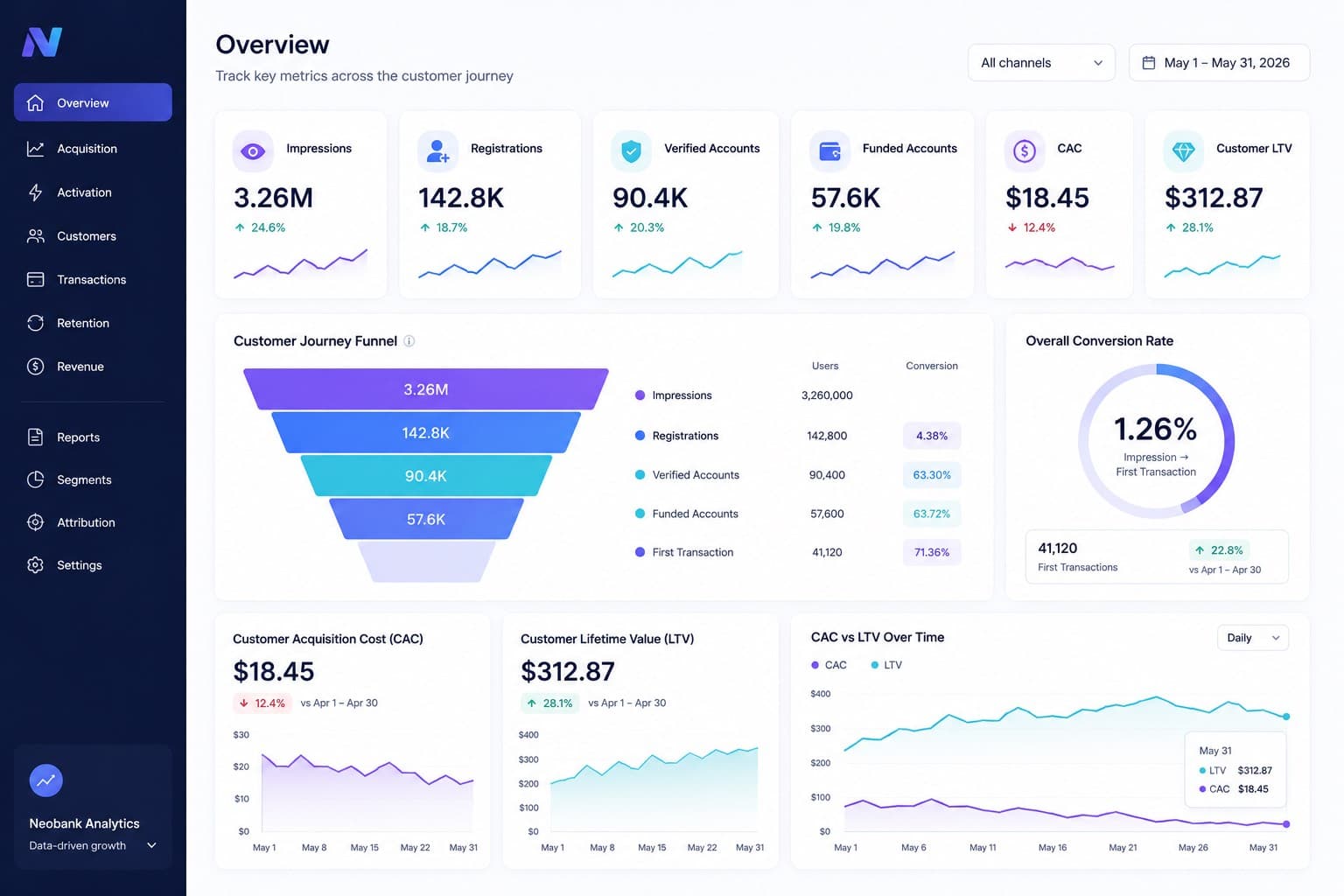Click the Acquisition chart icon
The image size is (1344, 896).
pos(35,149)
